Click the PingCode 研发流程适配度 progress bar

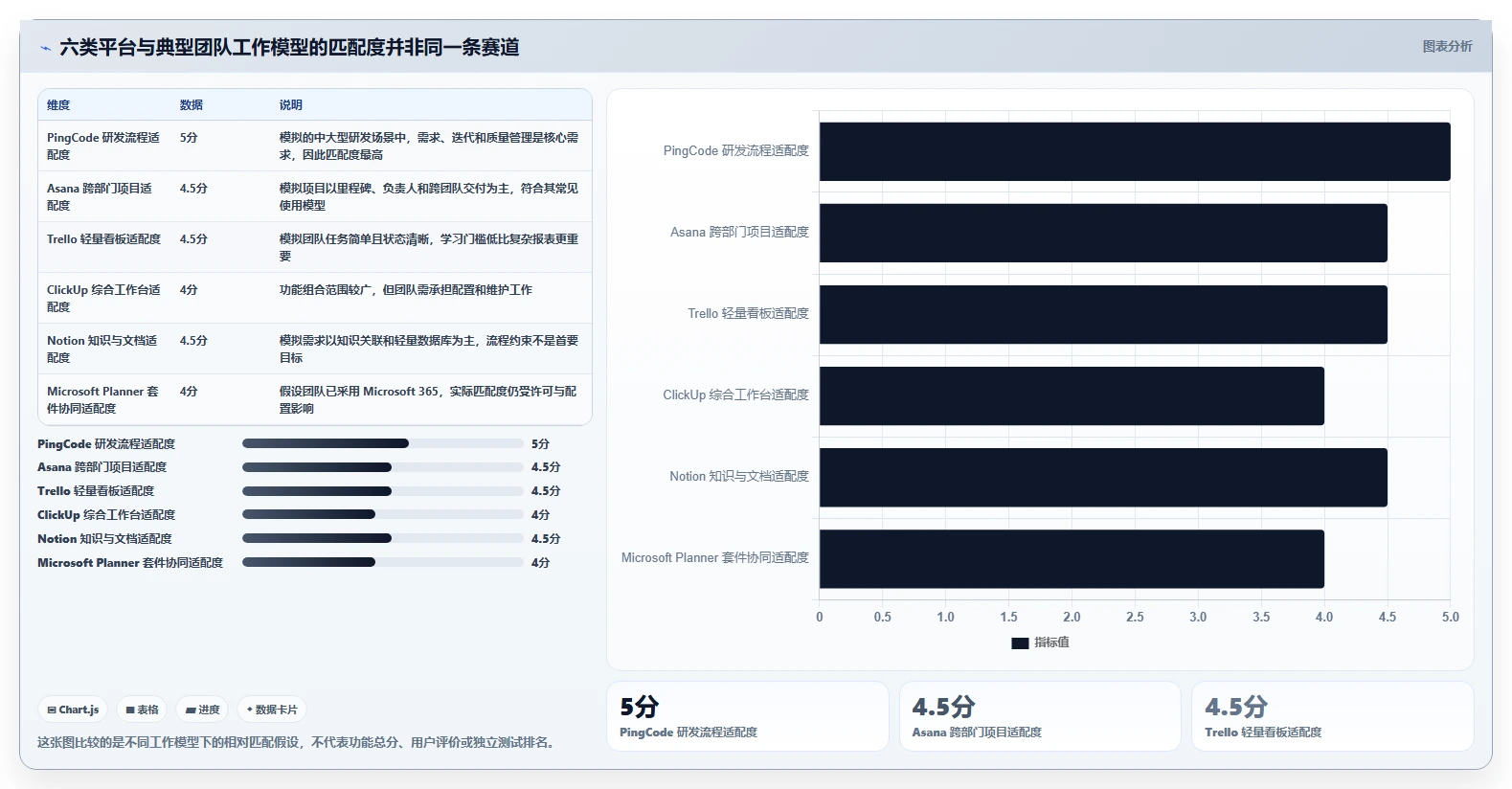pyautogui.click(x=383, y=443)
